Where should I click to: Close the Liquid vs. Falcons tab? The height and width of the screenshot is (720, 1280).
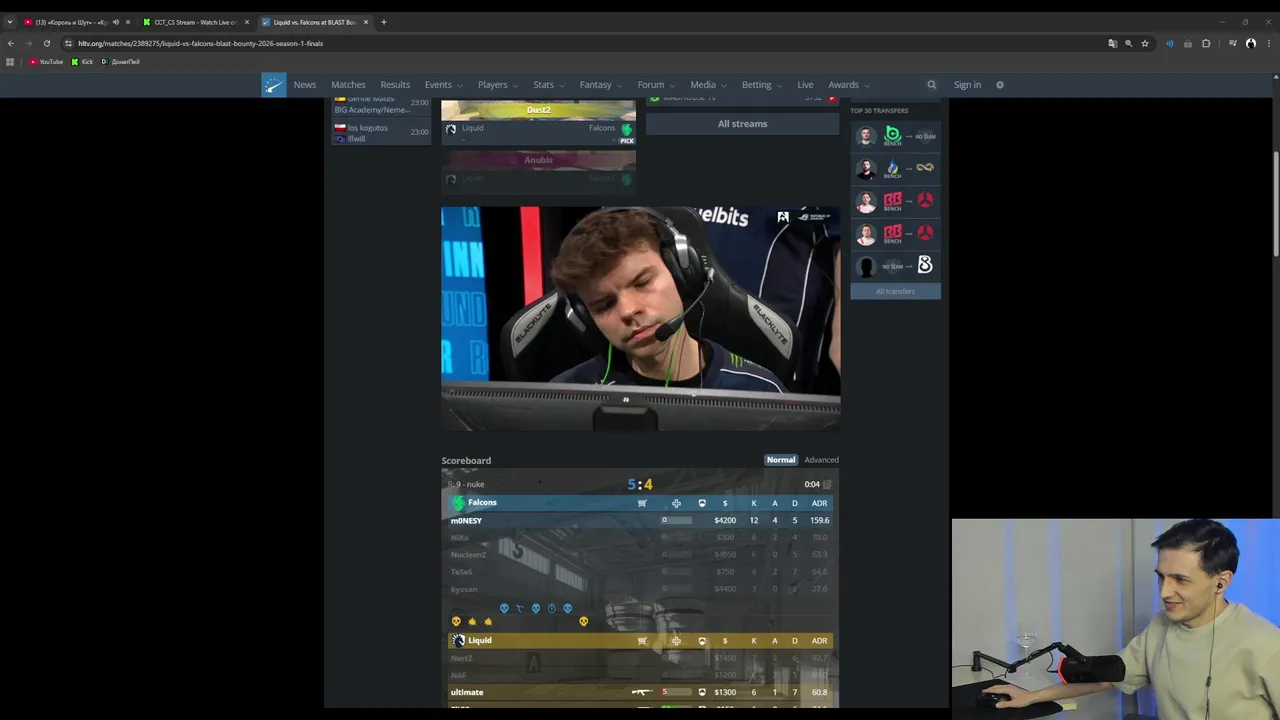pyautogui.click(x=366, y=22)
